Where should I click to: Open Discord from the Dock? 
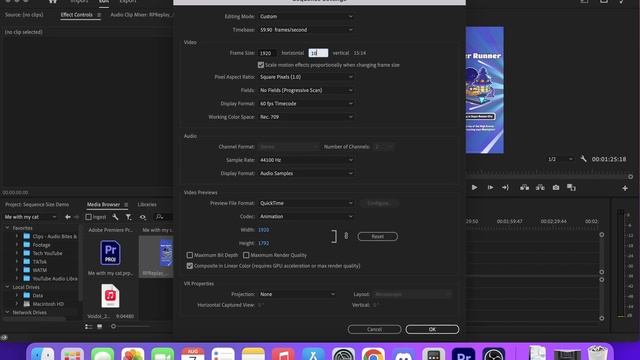(403, 354)
